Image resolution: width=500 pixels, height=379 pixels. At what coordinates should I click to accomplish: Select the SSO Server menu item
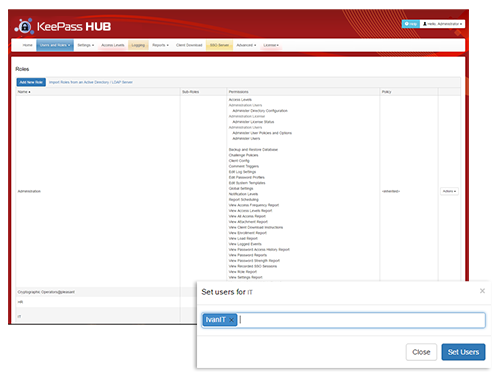pos(219,45)
